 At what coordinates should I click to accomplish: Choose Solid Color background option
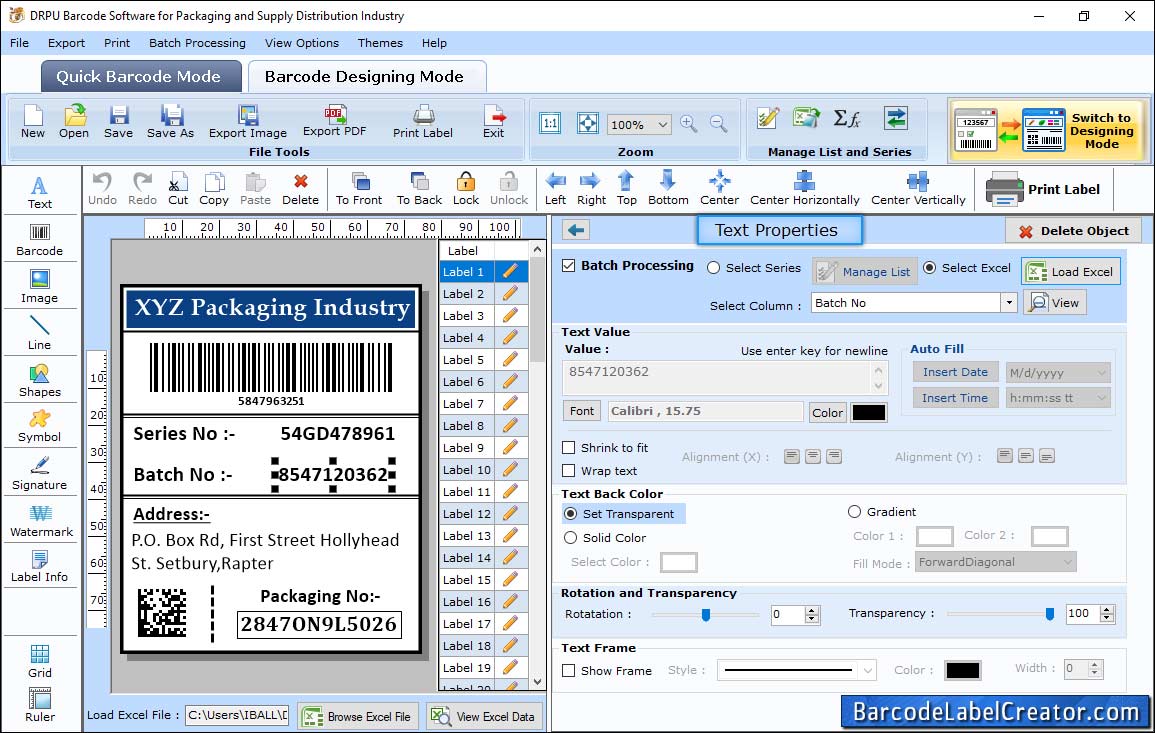(x=571, y=538)
